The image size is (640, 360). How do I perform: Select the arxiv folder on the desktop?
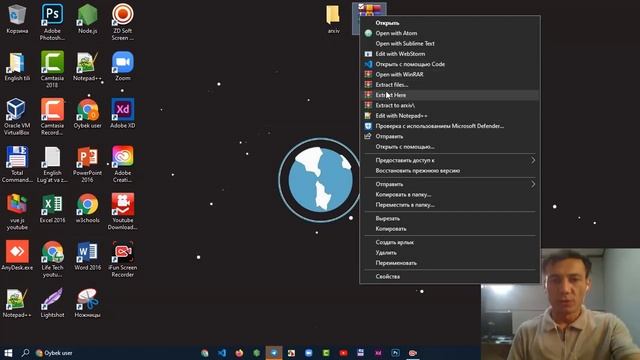(333, 19)
